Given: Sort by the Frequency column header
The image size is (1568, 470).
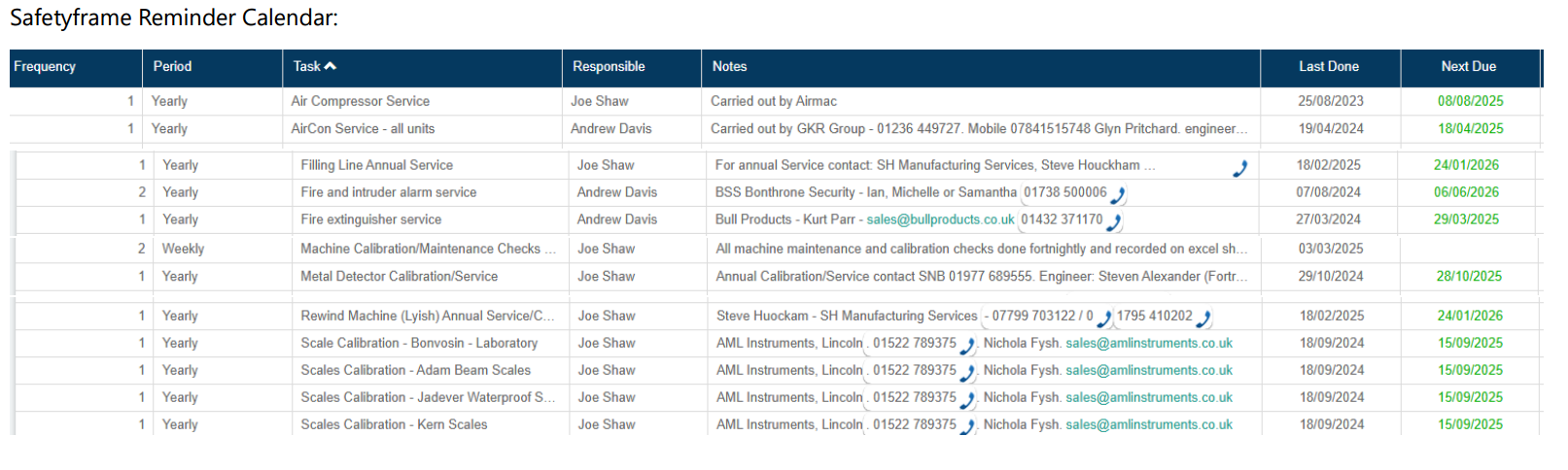Looking at the screenshot, I should click(x=45, y=66).
